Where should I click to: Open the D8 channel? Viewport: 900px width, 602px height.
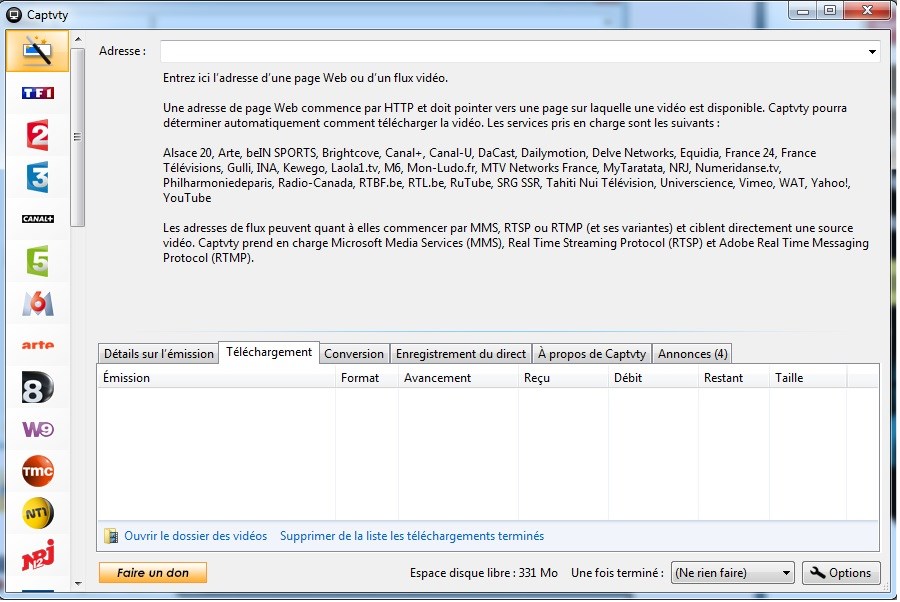pos(37,387)
